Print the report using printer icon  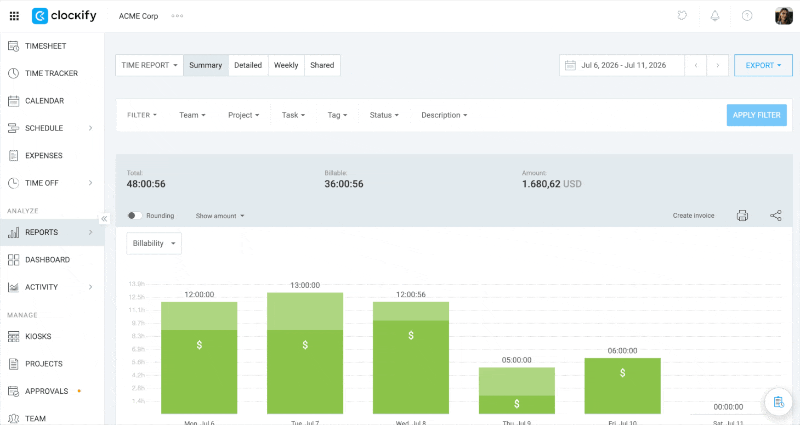(x=742, y=216)
